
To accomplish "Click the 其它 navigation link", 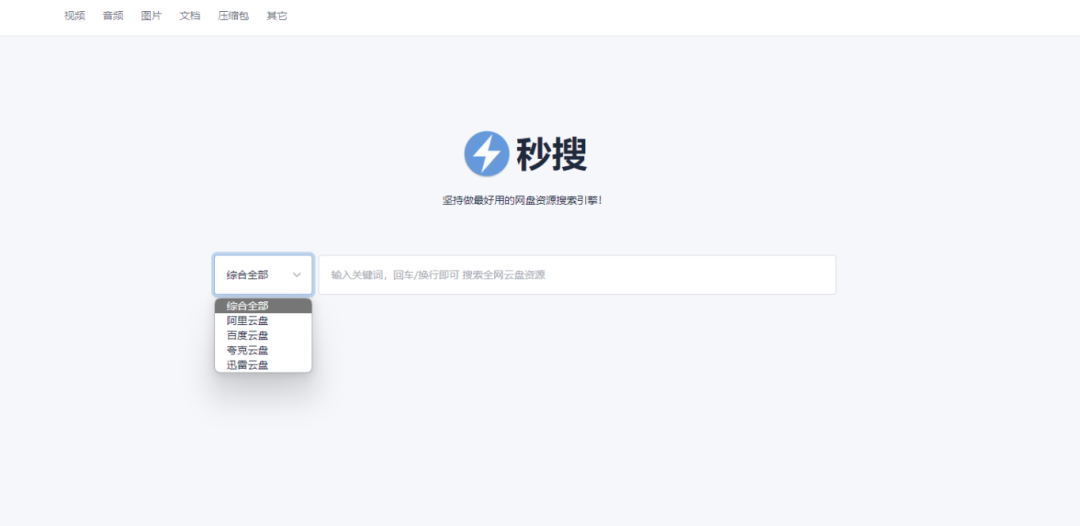I will [x=277, y=16].
